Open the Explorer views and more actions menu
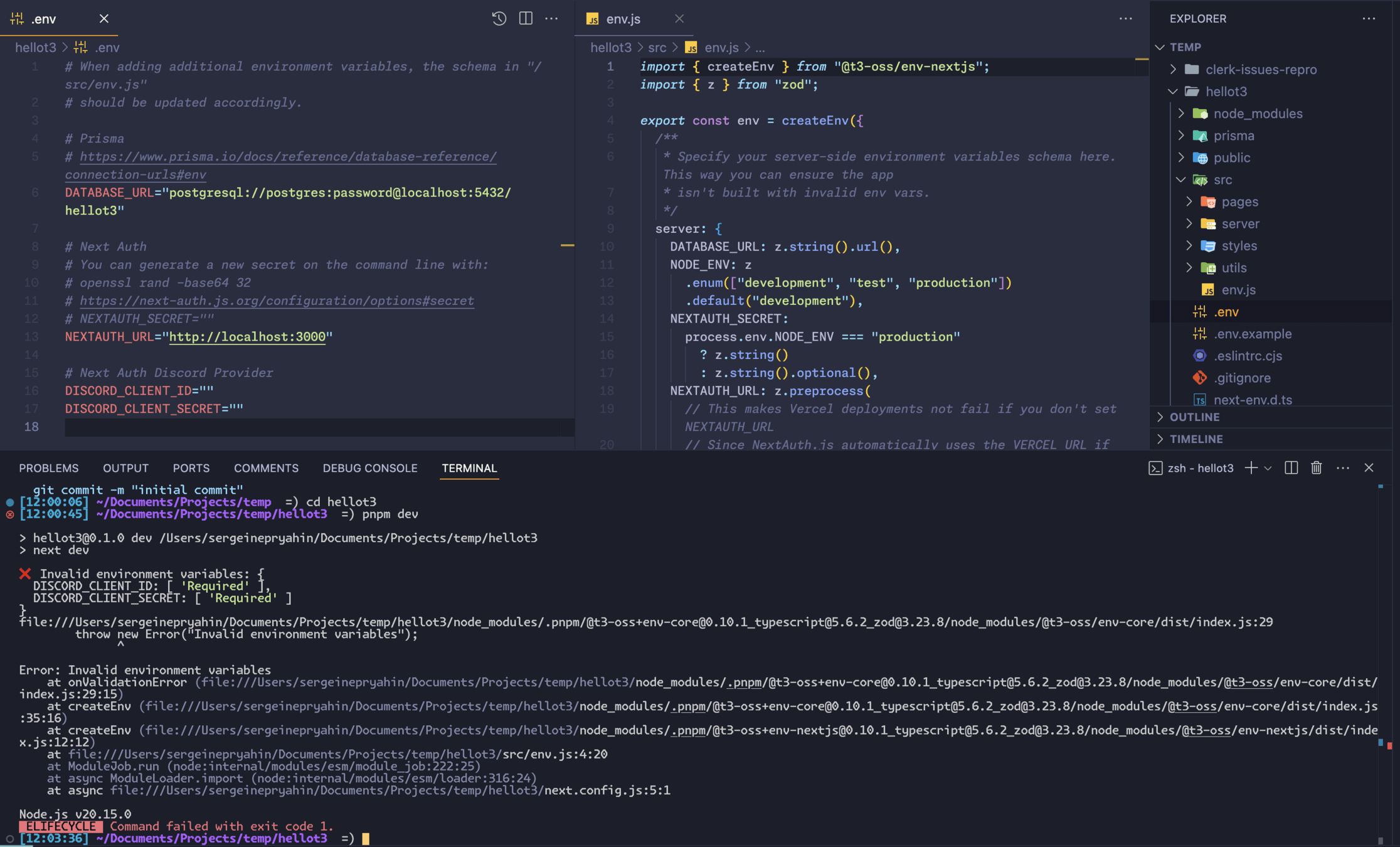The width and height of the screenshot is (1400, 847). click(1369, 19)
